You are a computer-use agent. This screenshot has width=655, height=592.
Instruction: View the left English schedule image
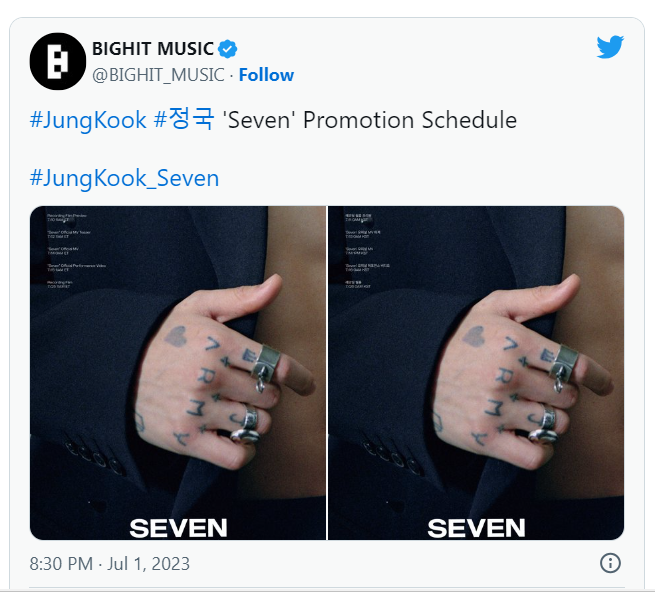(x=178, y=373)
